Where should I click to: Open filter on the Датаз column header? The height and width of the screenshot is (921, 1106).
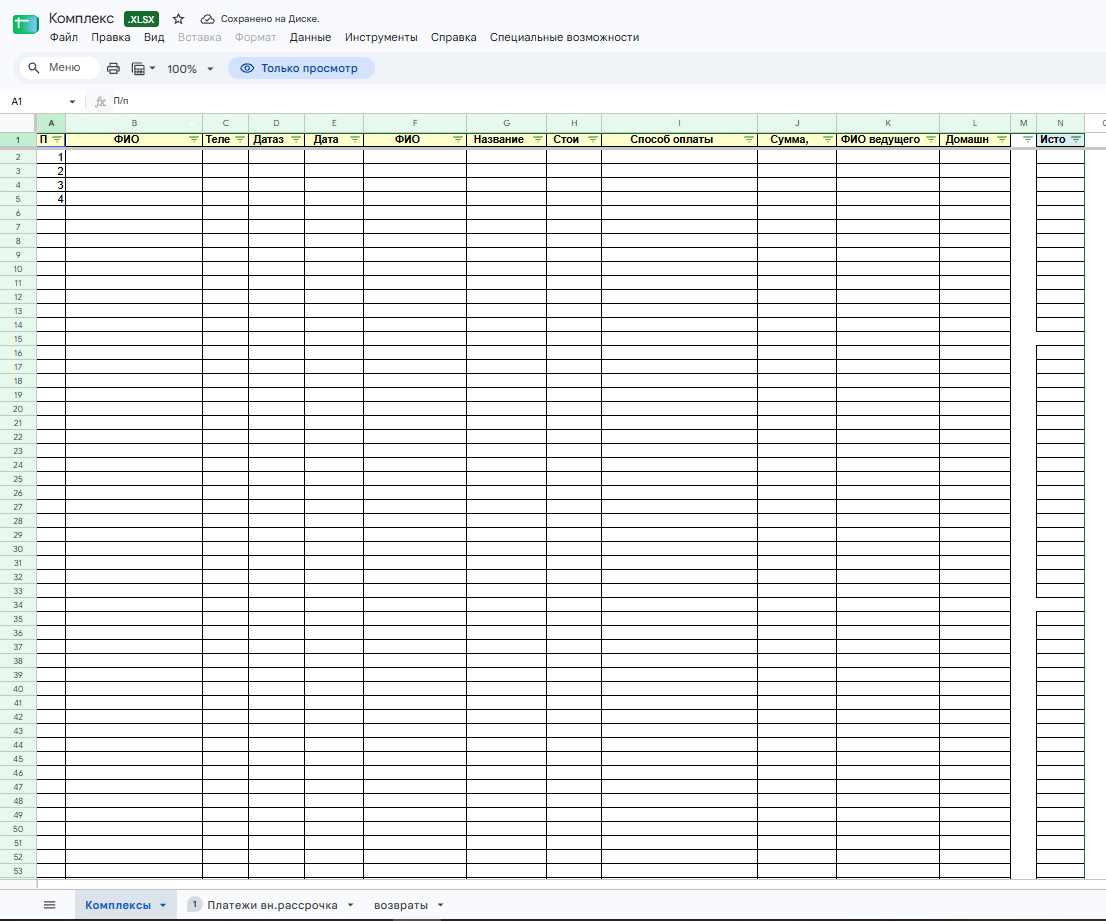296,140
